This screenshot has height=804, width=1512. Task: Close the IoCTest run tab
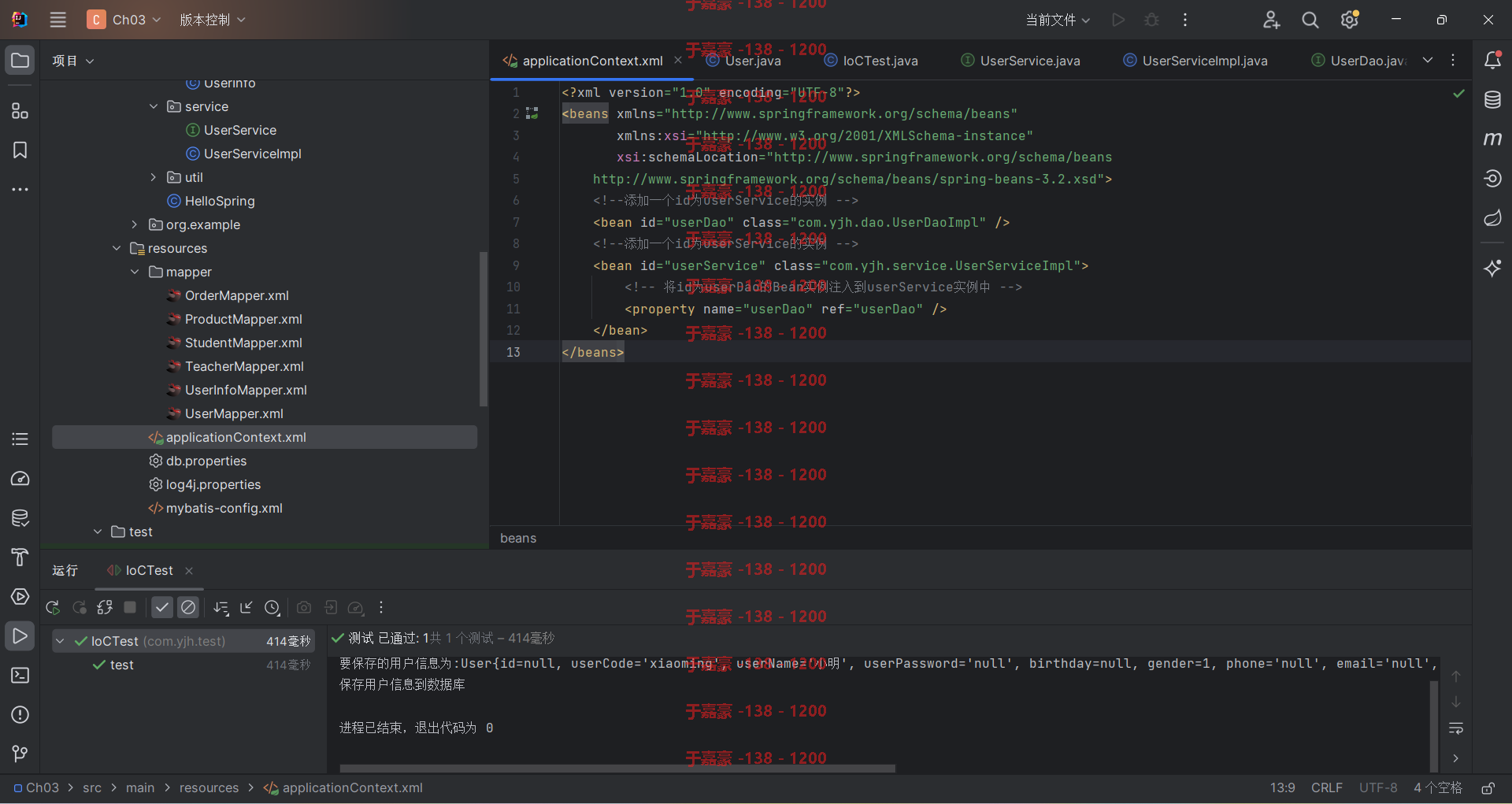coord(189,570)
